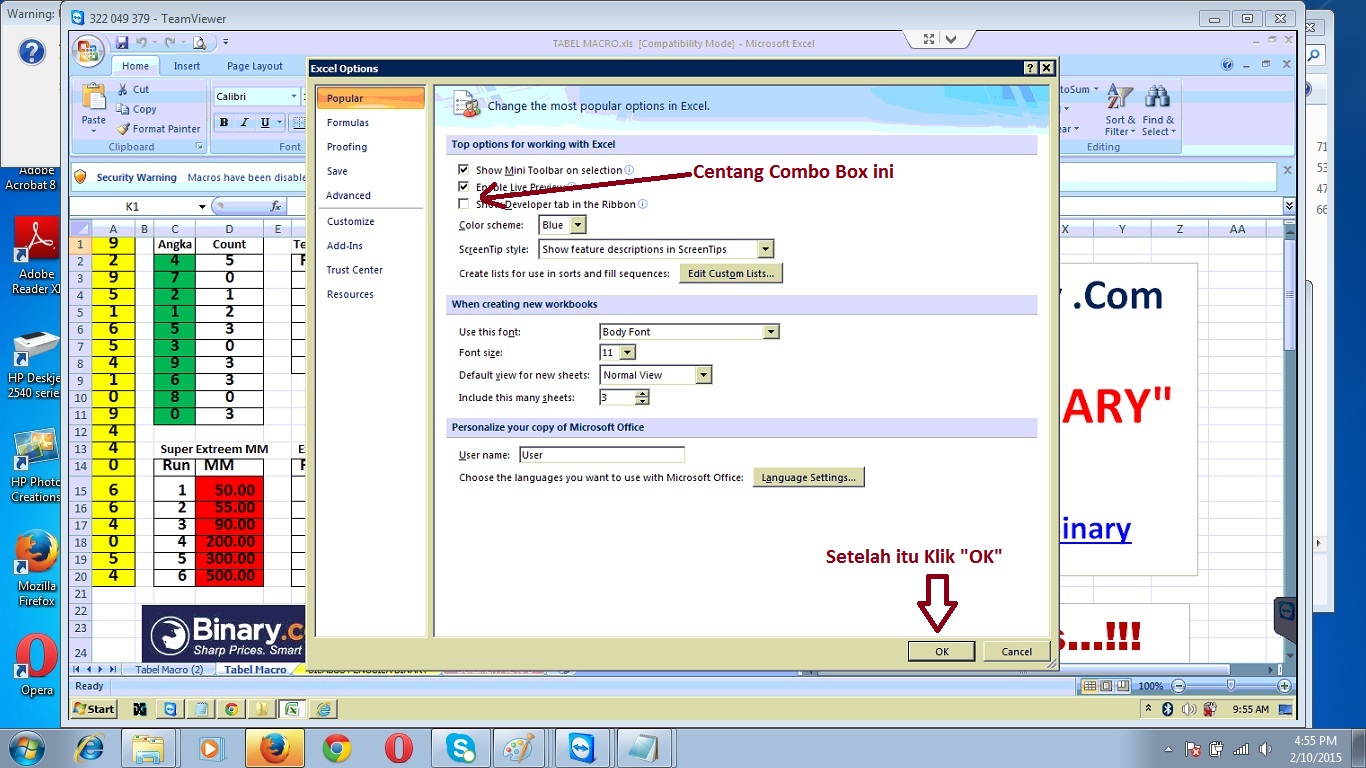Click the Name Box showing K1
Viewport: 1366px width, 768px height.
pos(132,207)
